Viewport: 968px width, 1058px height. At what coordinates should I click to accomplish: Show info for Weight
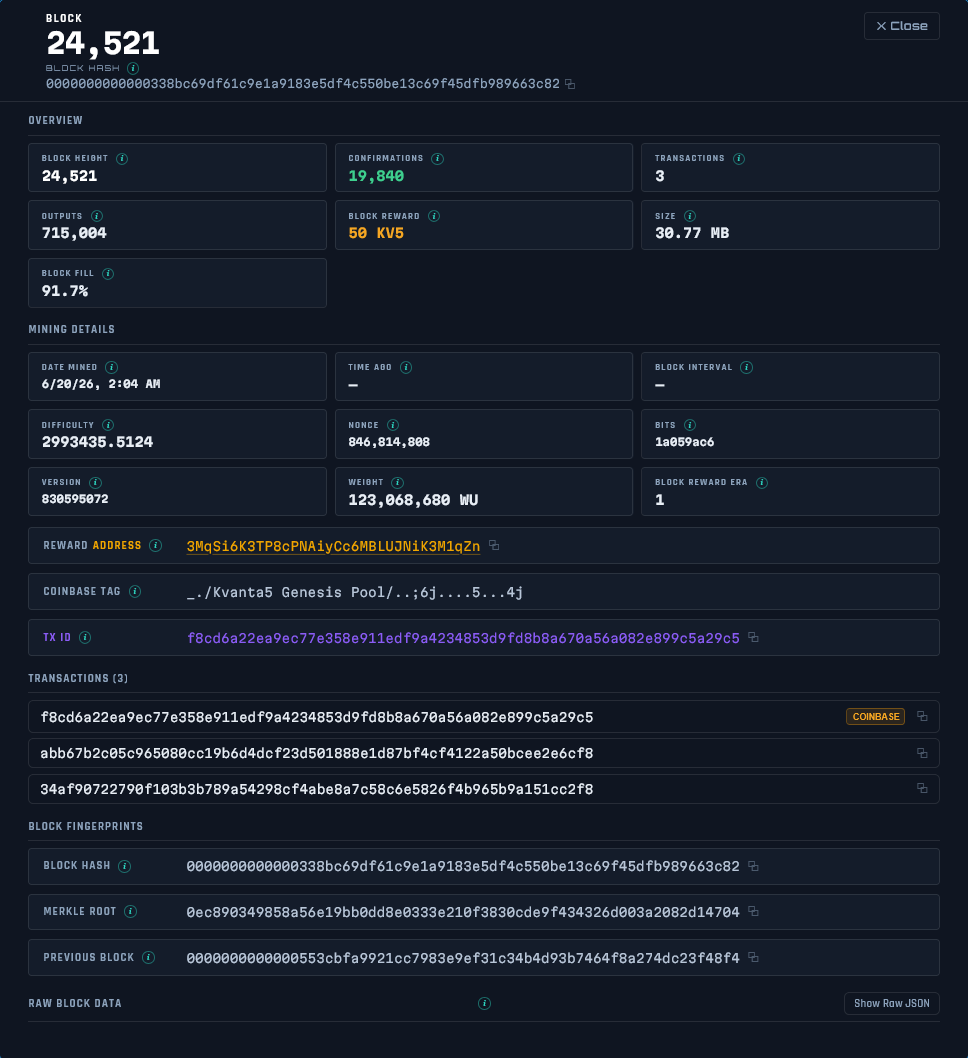397,482
